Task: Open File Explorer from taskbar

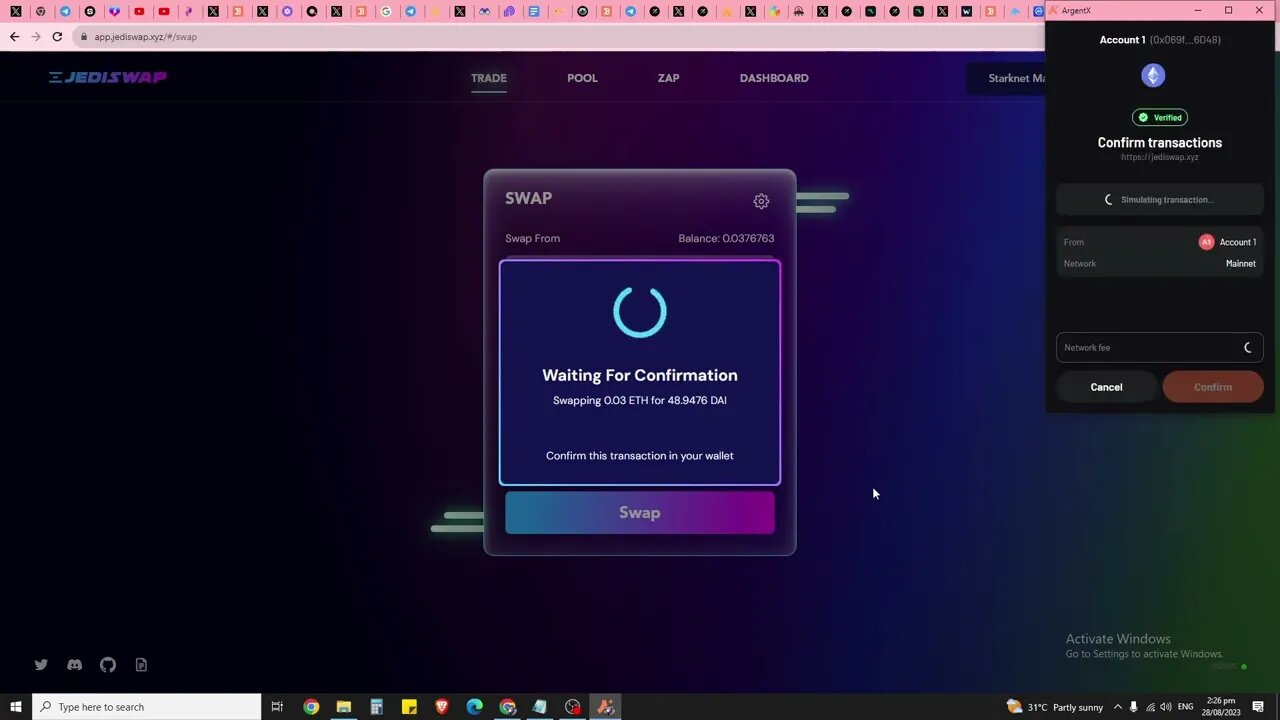Action: pyautogui.click(x=344, y=707)
